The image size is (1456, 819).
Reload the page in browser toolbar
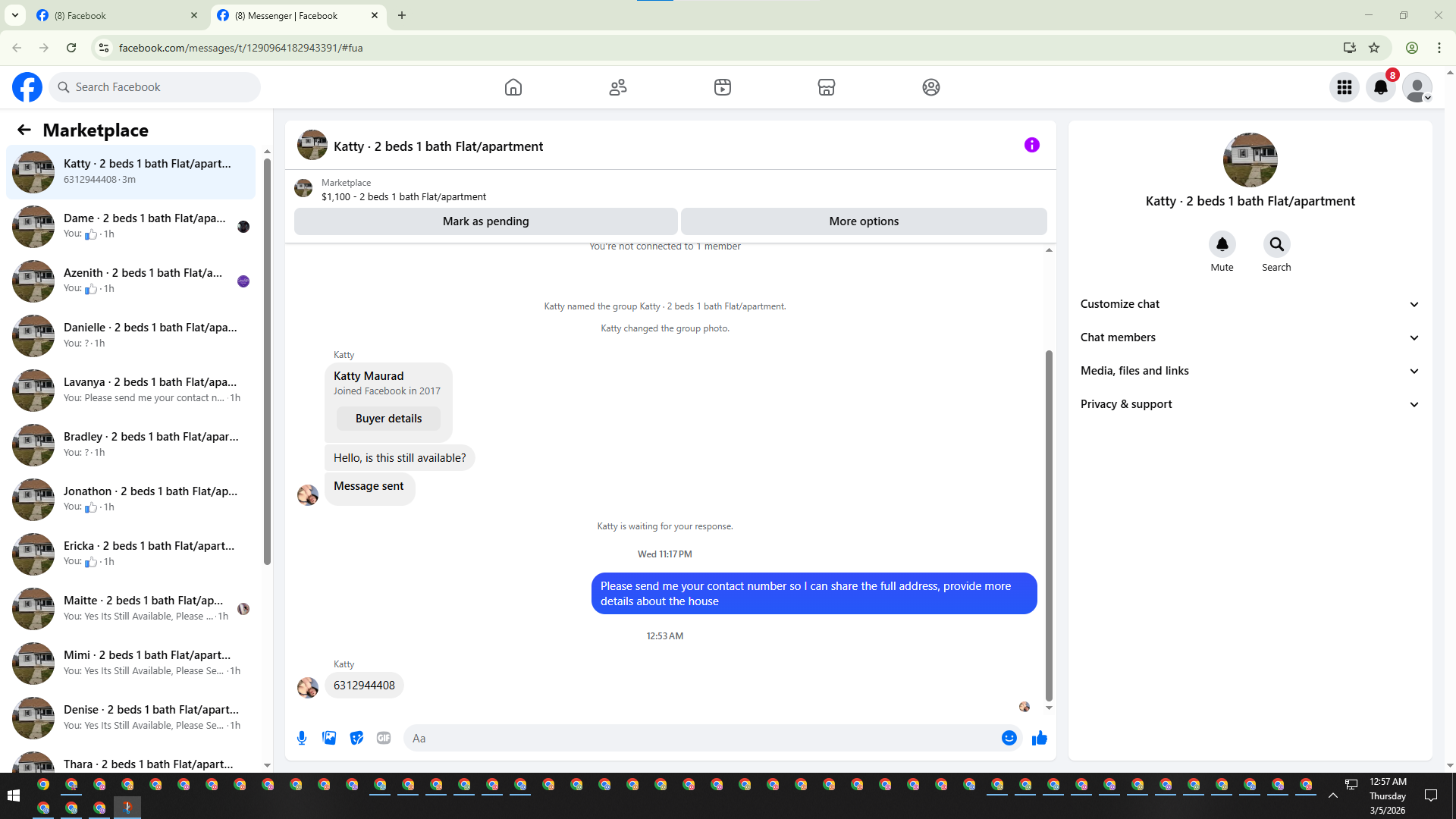coord(71,48)
